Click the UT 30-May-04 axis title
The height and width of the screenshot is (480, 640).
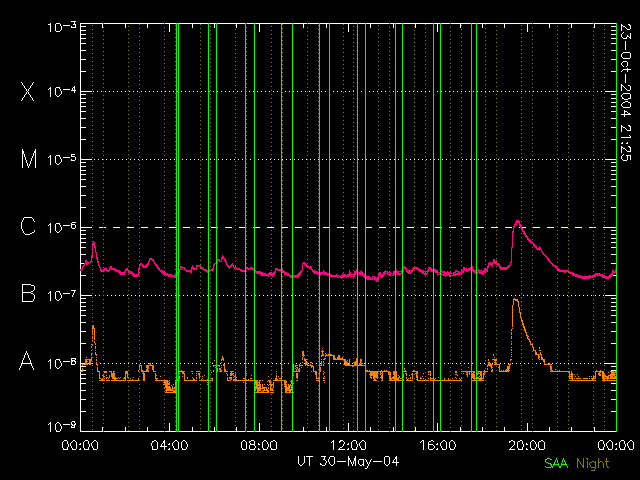coord(348,462)
